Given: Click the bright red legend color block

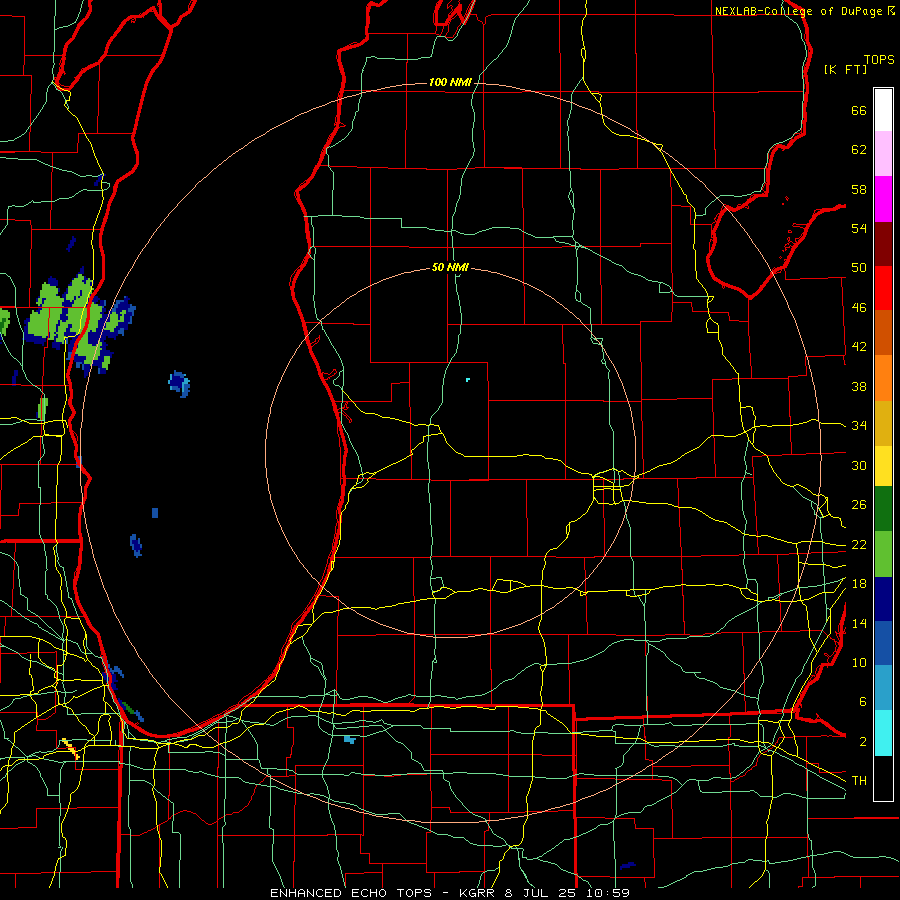Looking at the screenshot, I should [883, 288].
